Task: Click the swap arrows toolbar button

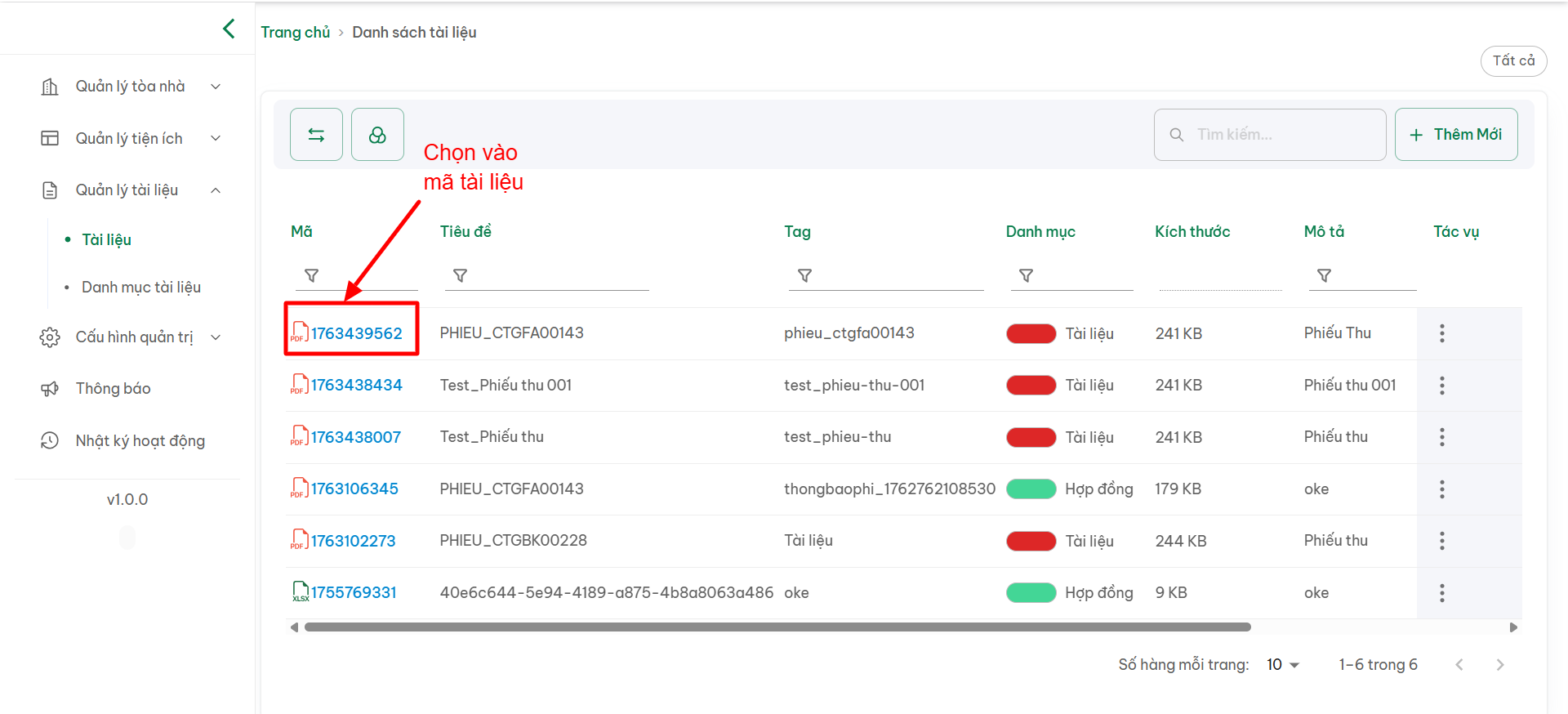Action: coord(316,135)
